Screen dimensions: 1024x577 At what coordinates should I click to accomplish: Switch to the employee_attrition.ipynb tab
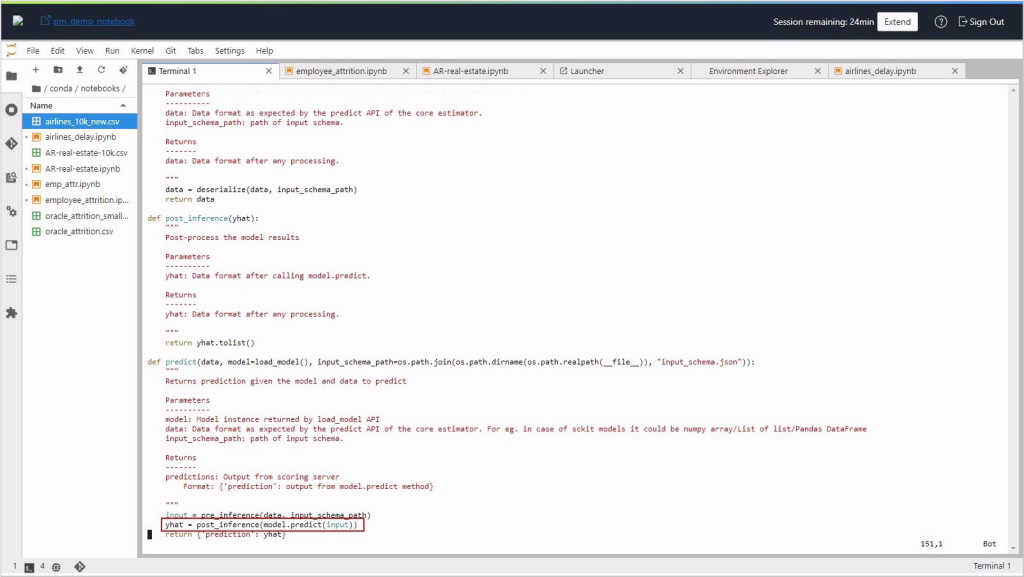tap(341, 70)
